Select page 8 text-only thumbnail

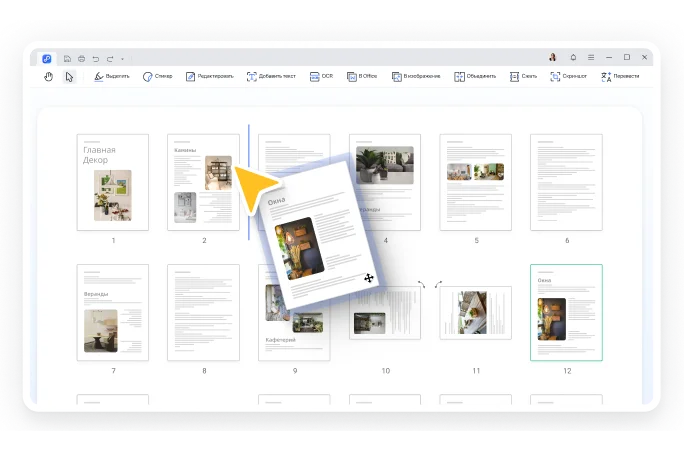pyautogui.click(x=203, y=312)
